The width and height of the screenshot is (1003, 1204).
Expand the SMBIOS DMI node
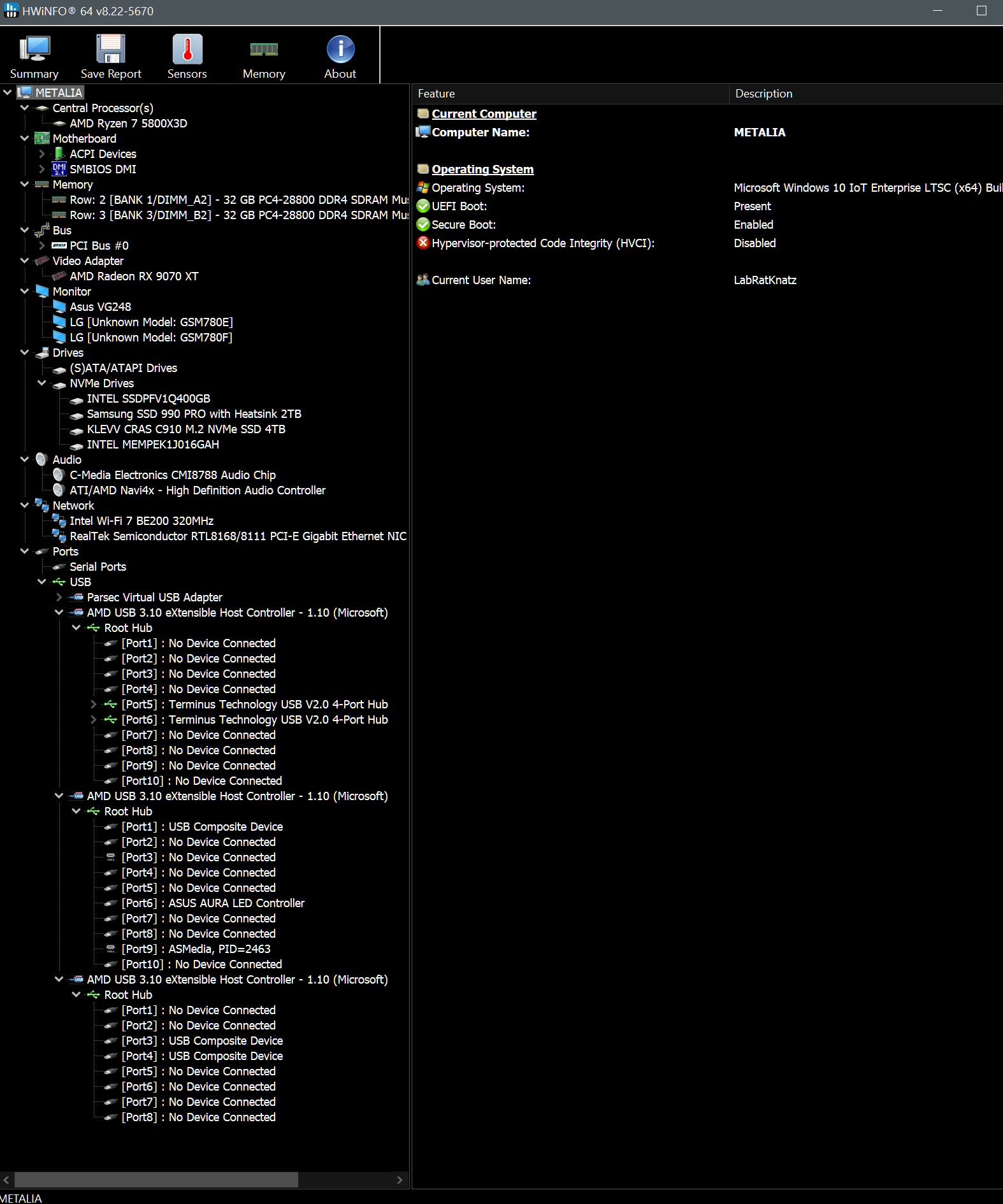click(x=42, y=169)
